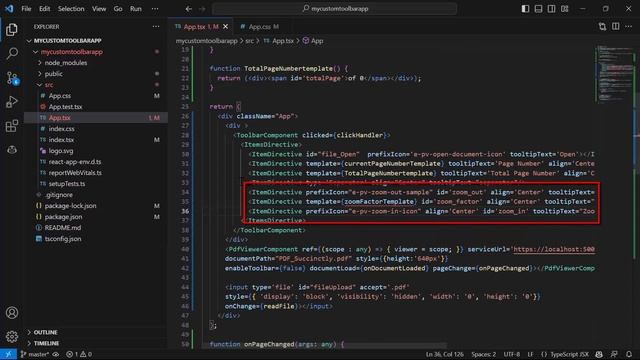Open the notifications bell in status bar
640x360 pixels.
pos(629,354)
